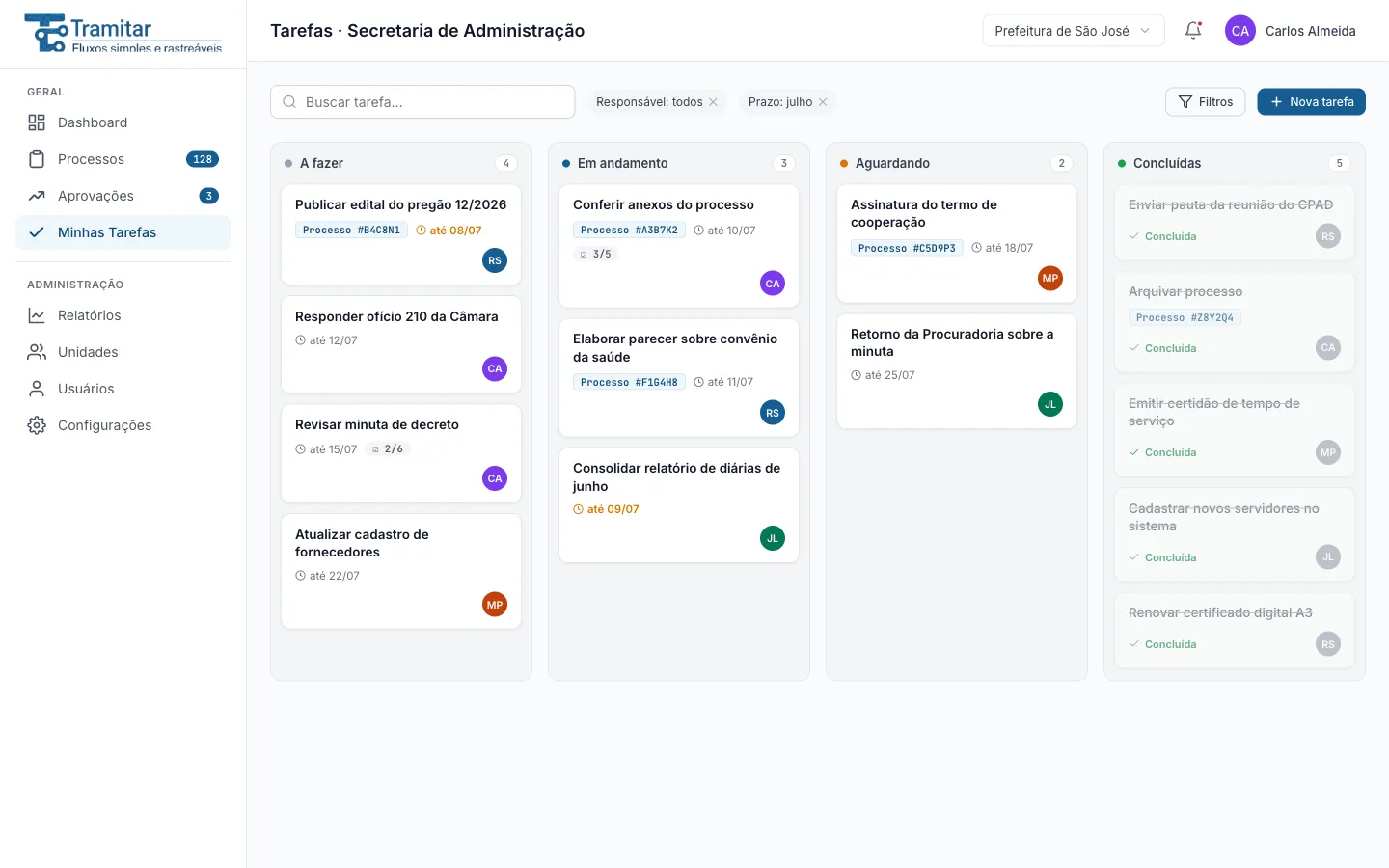Click the Tramitar logo
Image resolution: width=1389 pixels, height=868 pixels.
[123, 33]
